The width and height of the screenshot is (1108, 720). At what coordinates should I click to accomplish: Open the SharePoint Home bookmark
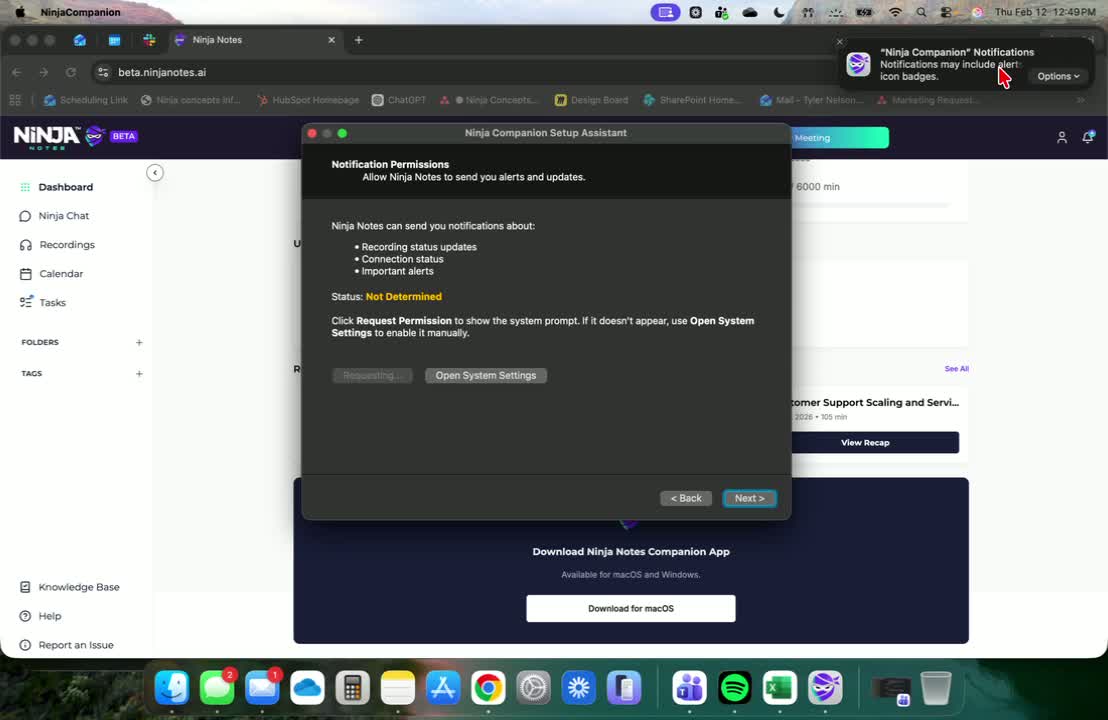(x=692, y=100)
